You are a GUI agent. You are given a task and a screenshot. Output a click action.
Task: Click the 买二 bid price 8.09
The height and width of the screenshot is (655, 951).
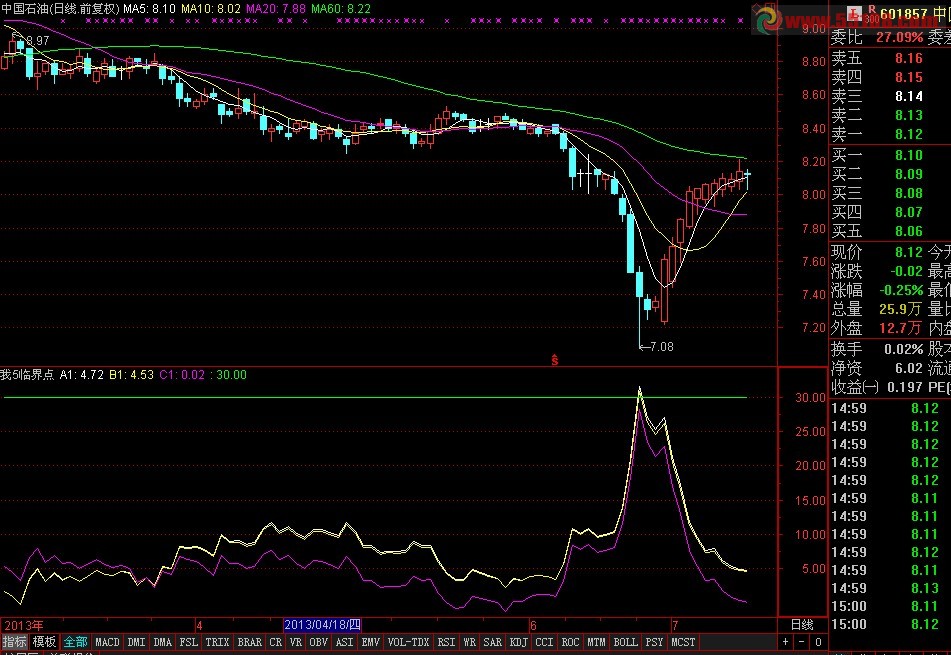point(909,174)
